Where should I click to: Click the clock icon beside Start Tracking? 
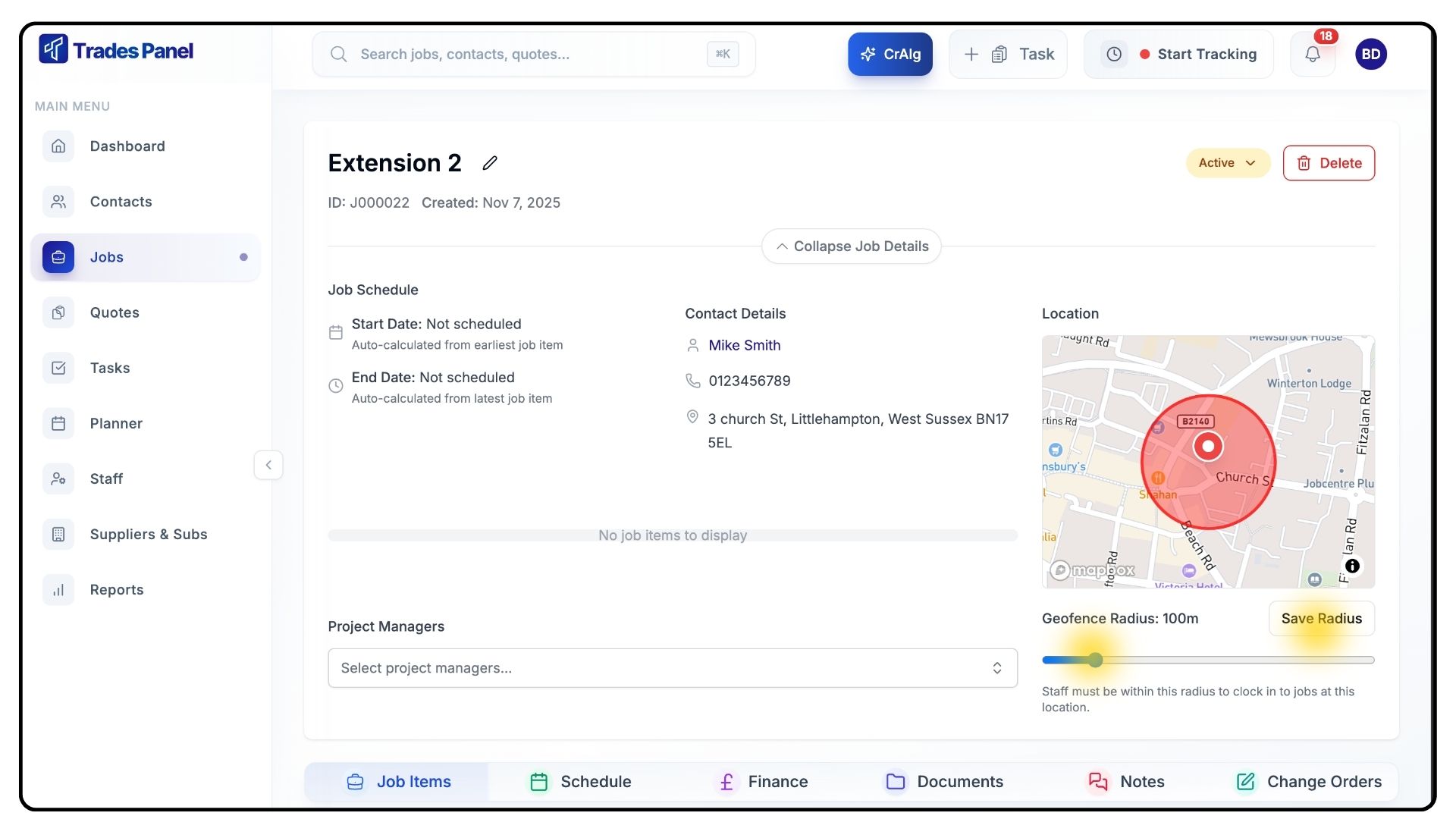1114,54
